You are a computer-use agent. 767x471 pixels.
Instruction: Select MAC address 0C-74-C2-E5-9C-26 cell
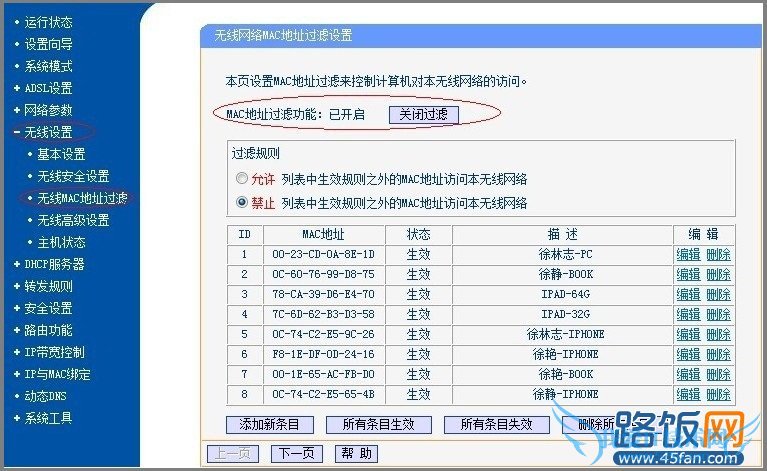324,335
